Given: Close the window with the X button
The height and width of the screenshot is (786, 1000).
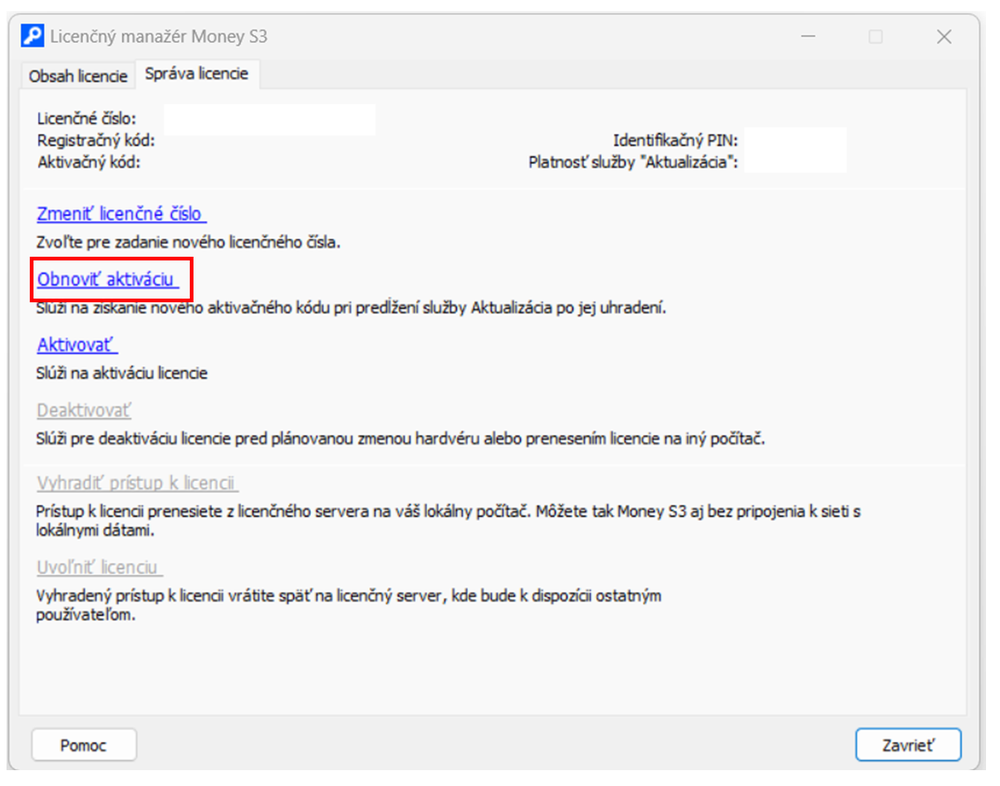Looking at the screenshot, I should point(943,37).
